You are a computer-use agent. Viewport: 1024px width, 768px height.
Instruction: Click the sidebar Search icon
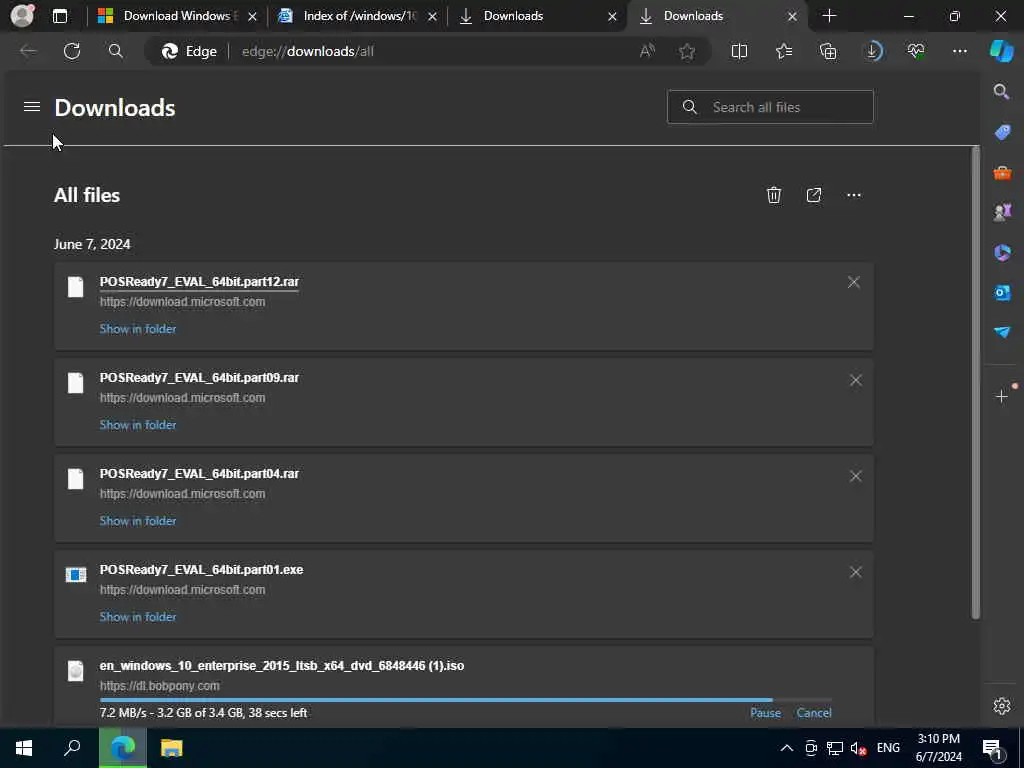pyautogui.click(x=1001, y=91)
